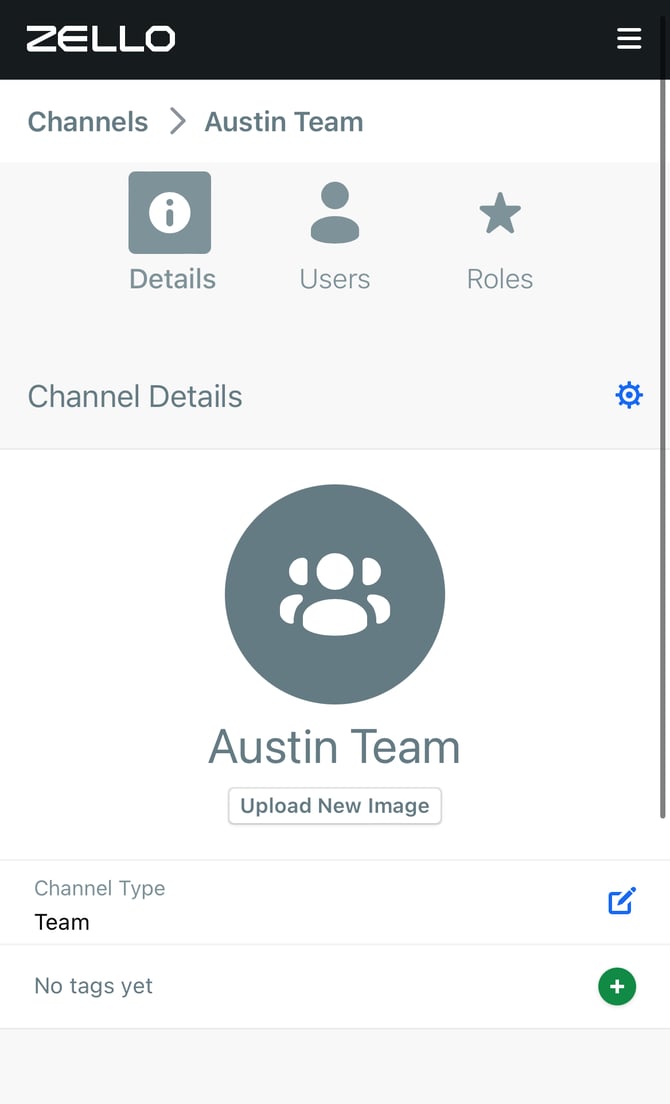
Task: Click the Austin Team channel name heading
Action: (335, 746)
